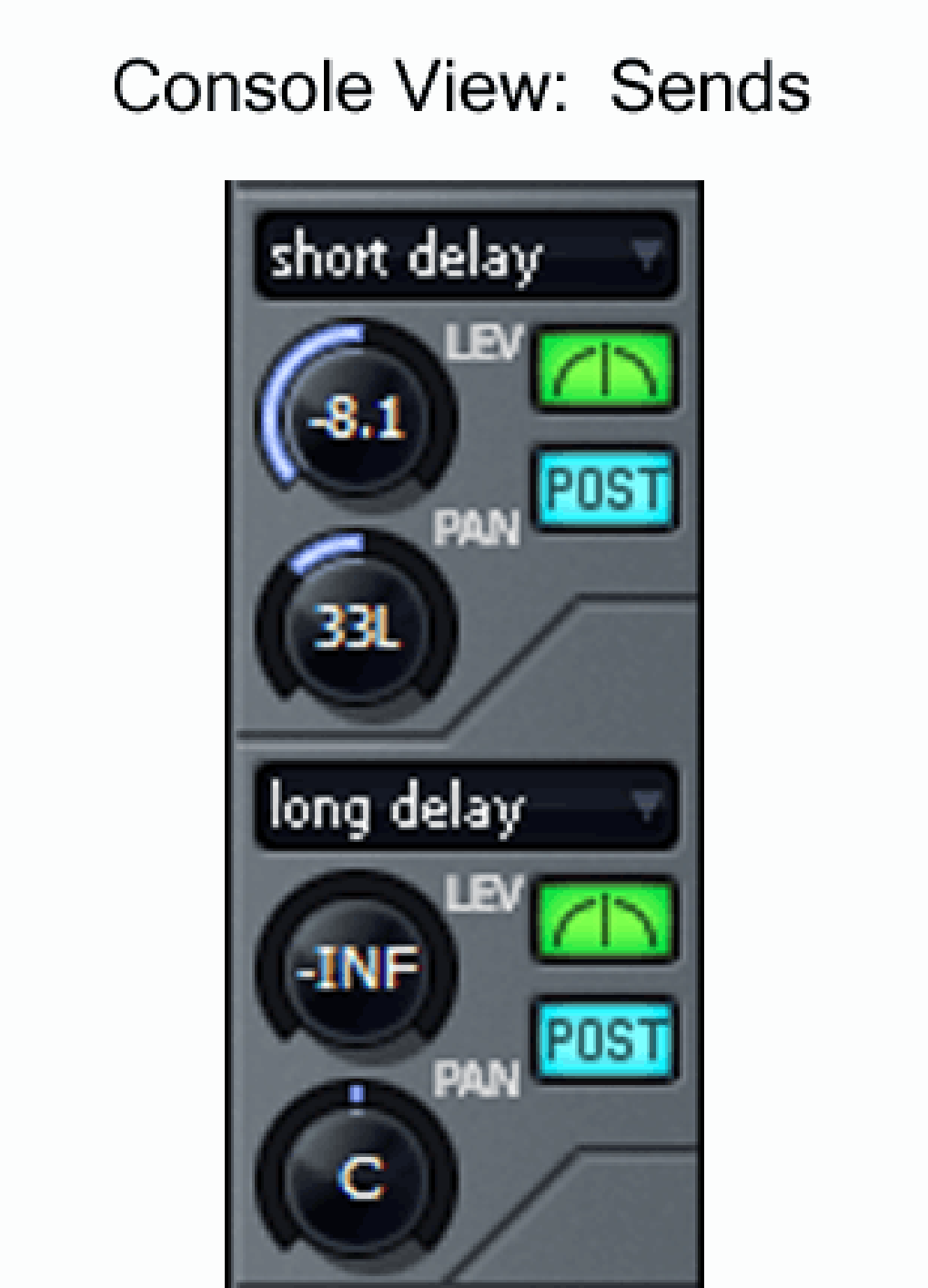Click the PAN label of long delay send
This screenshot has width=928, height=1288.
[x=476, y=1080]
